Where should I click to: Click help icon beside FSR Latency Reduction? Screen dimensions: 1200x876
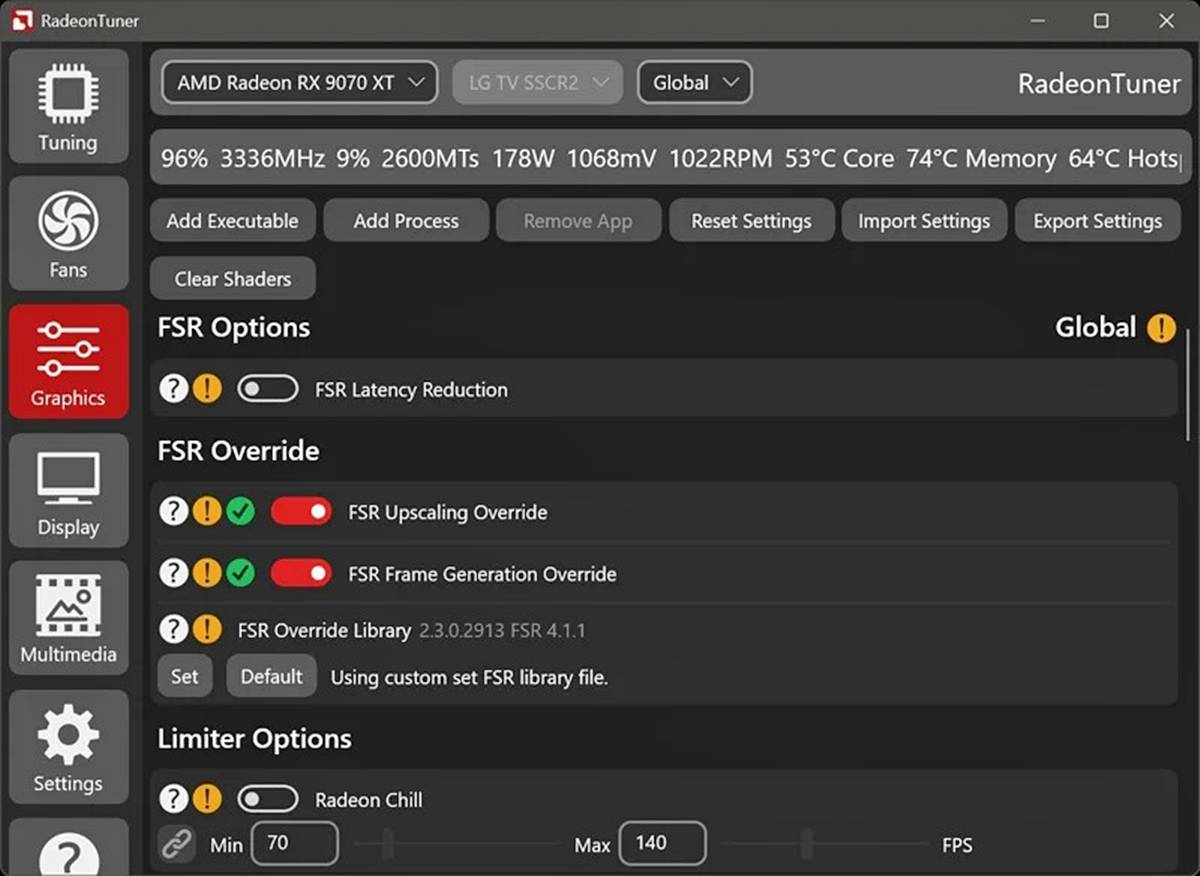click(x=174, y=389)
